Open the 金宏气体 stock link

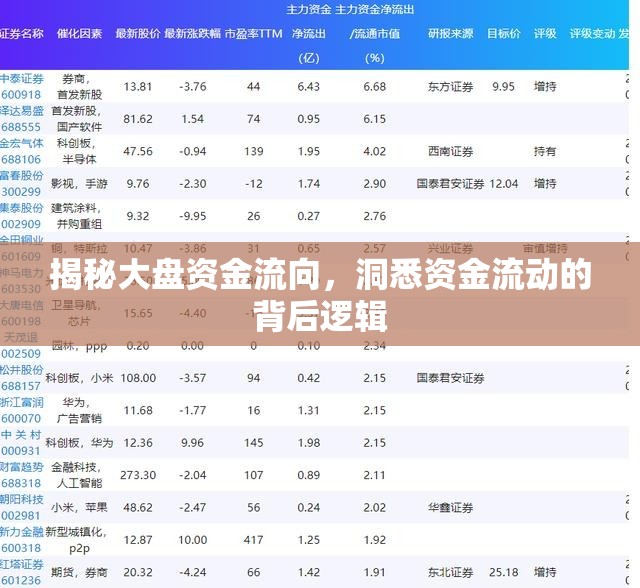(21, 143)
